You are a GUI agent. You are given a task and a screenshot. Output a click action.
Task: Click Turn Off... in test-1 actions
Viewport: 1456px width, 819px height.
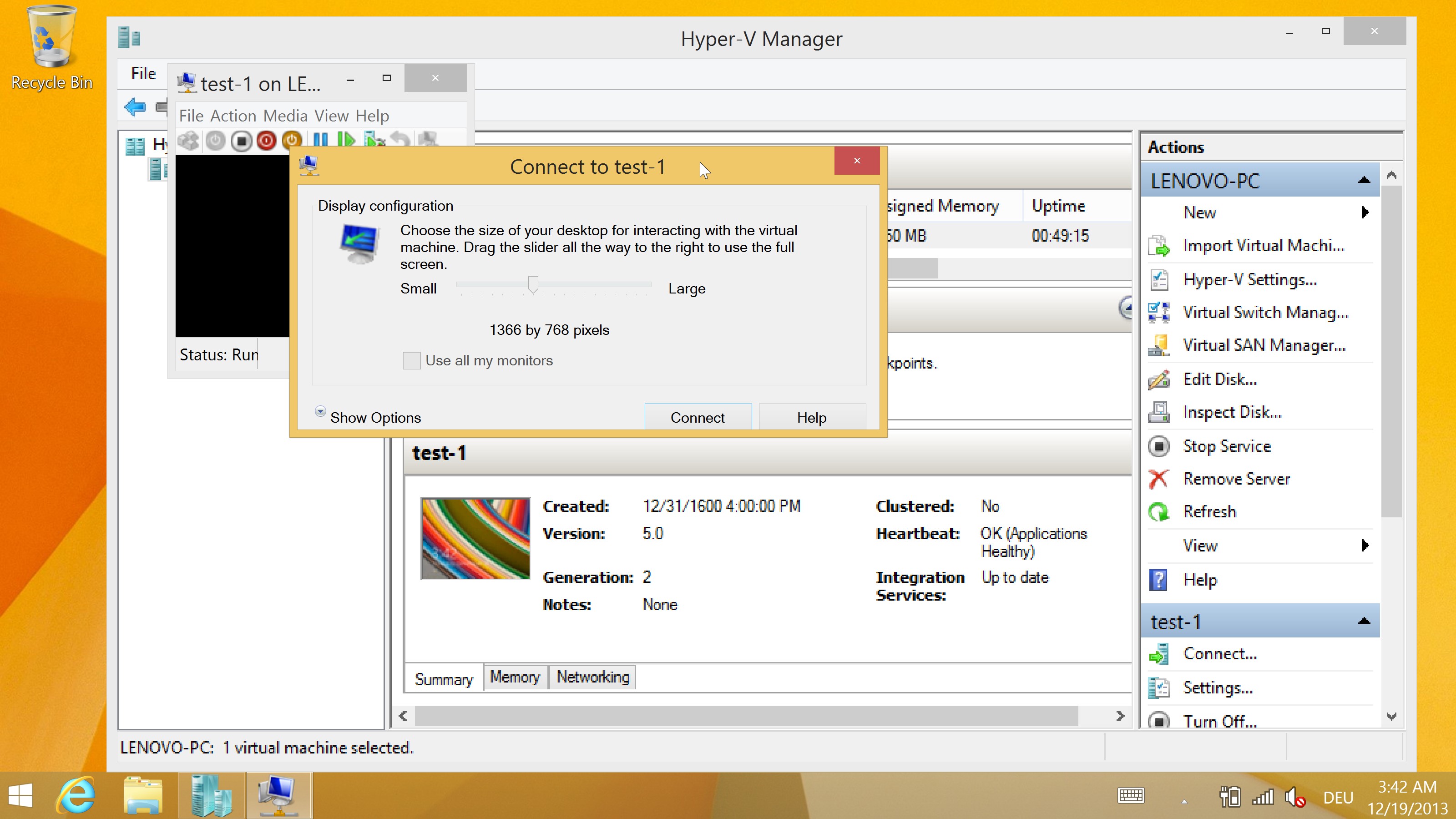[1220, 722]
